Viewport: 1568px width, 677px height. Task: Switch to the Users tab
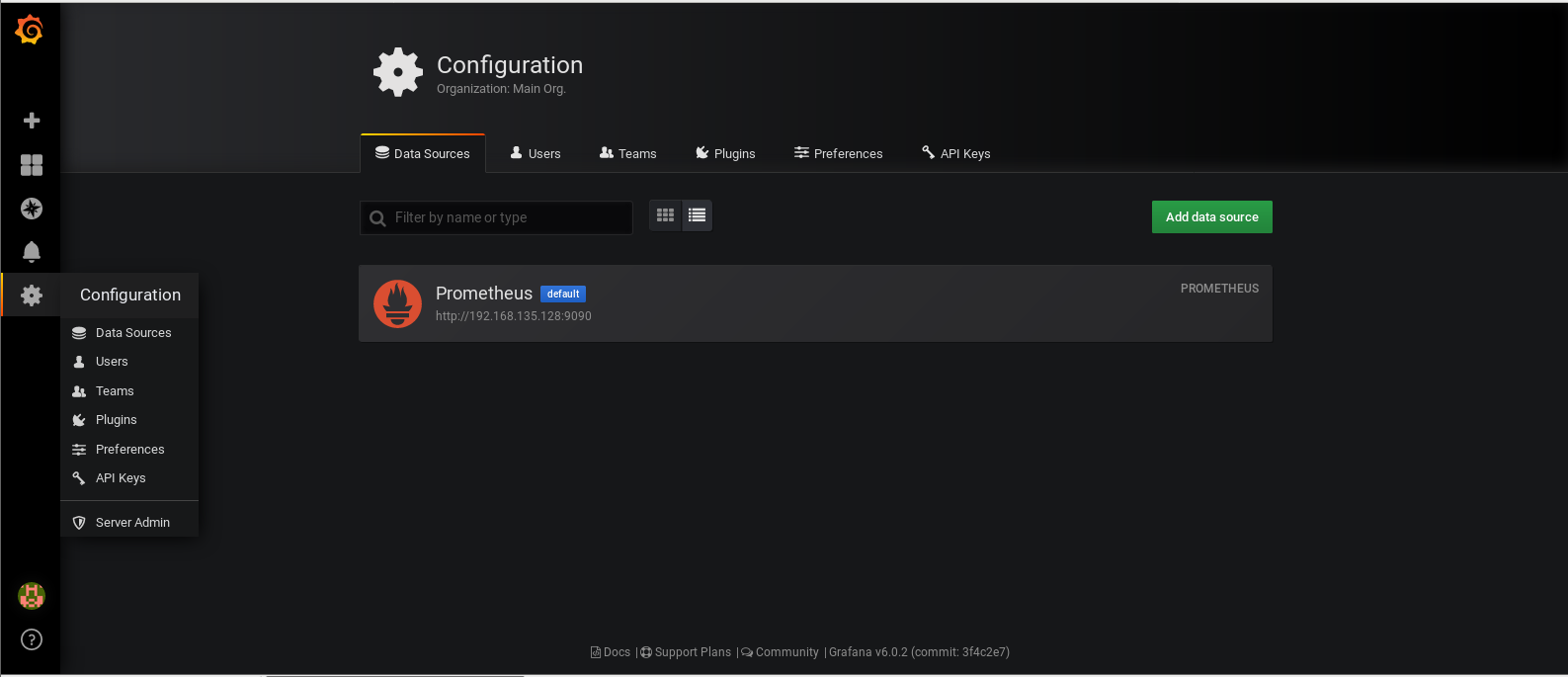[x=536, y=154]
